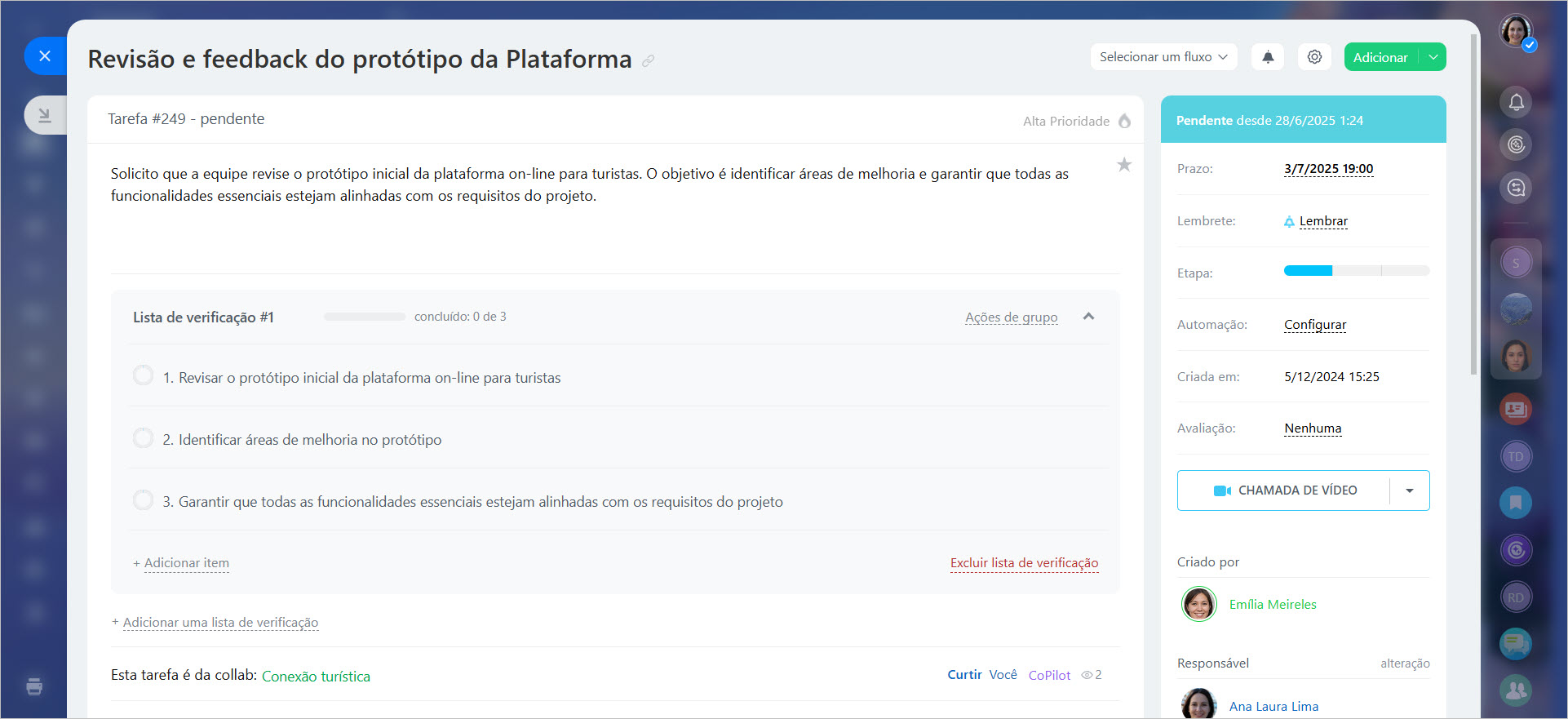Click the green people group icon in sidebar
This screenshot has height=719, width=1568.
tap(1516, 690)
